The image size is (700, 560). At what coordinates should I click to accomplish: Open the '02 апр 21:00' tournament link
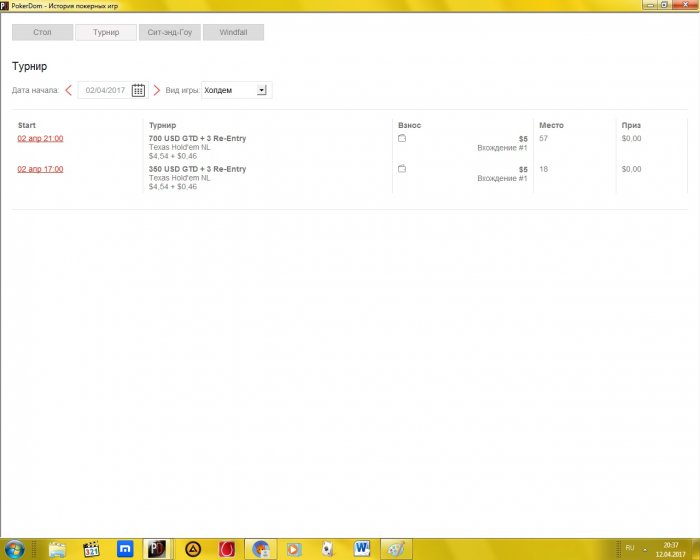click(40, 139)
